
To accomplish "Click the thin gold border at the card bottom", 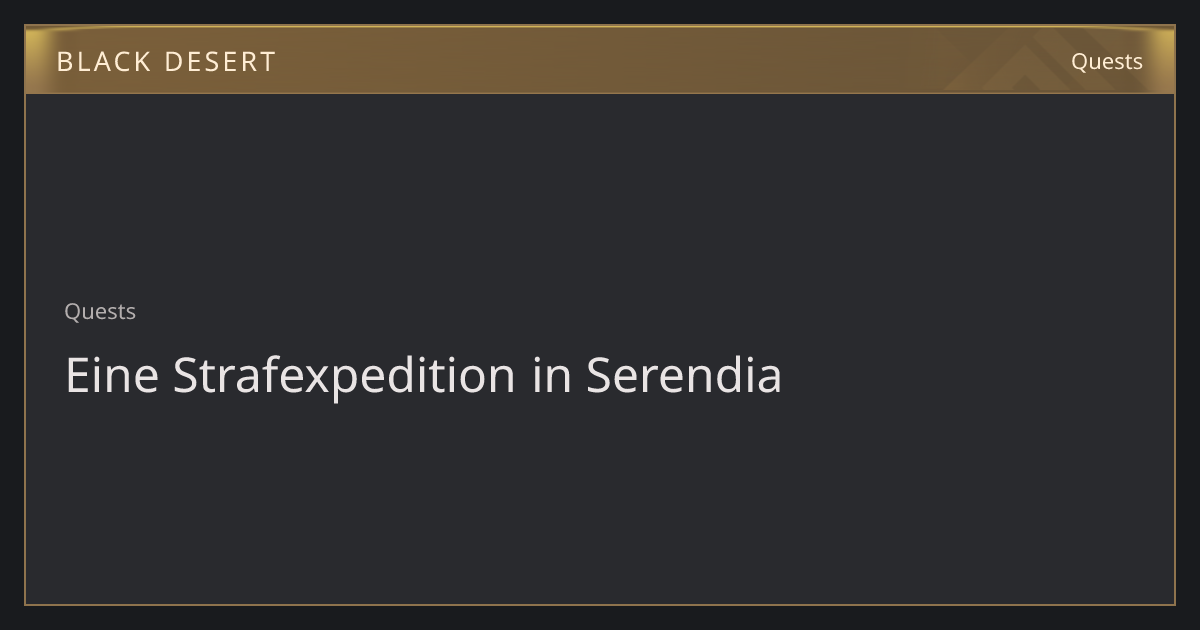I will (x=600, y=604).
